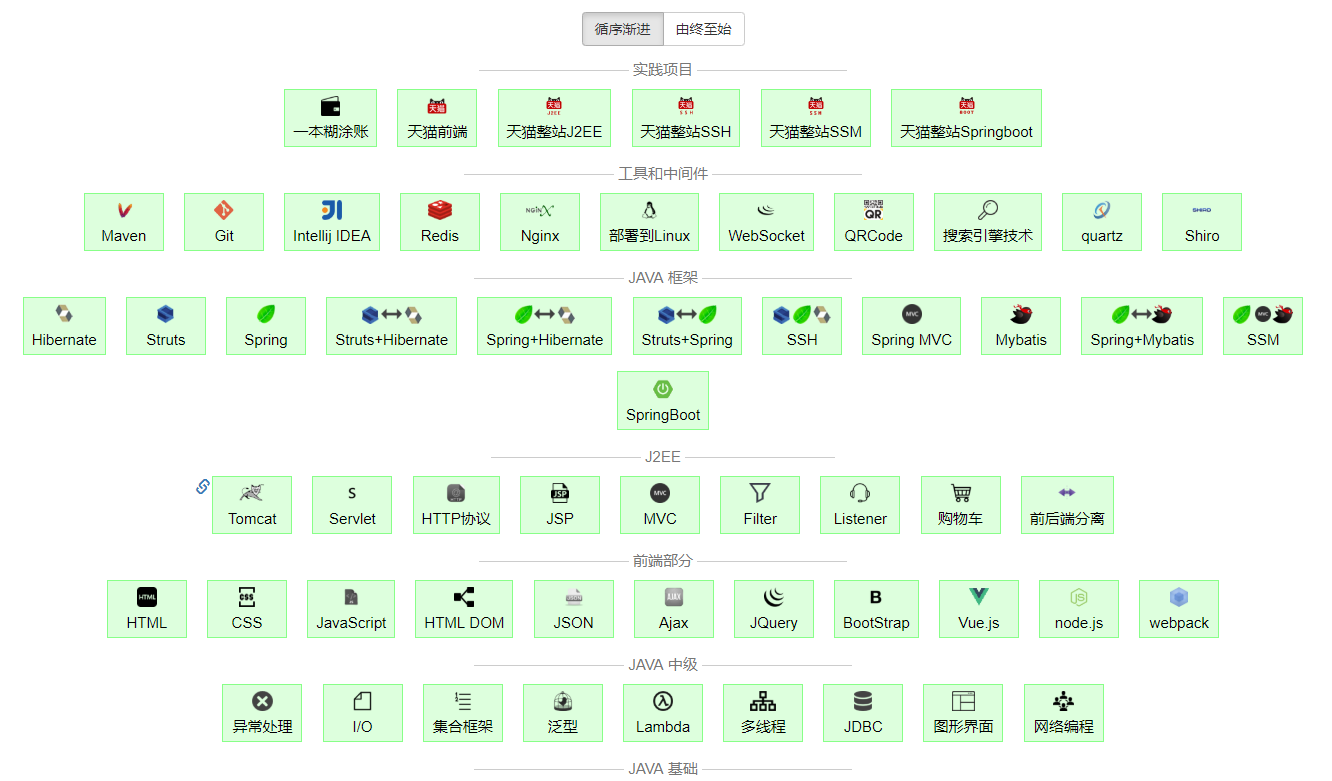1332x781 pixels.
Task: Click the Servlet card
Action: pyautogui.click(x=352, y=505)
